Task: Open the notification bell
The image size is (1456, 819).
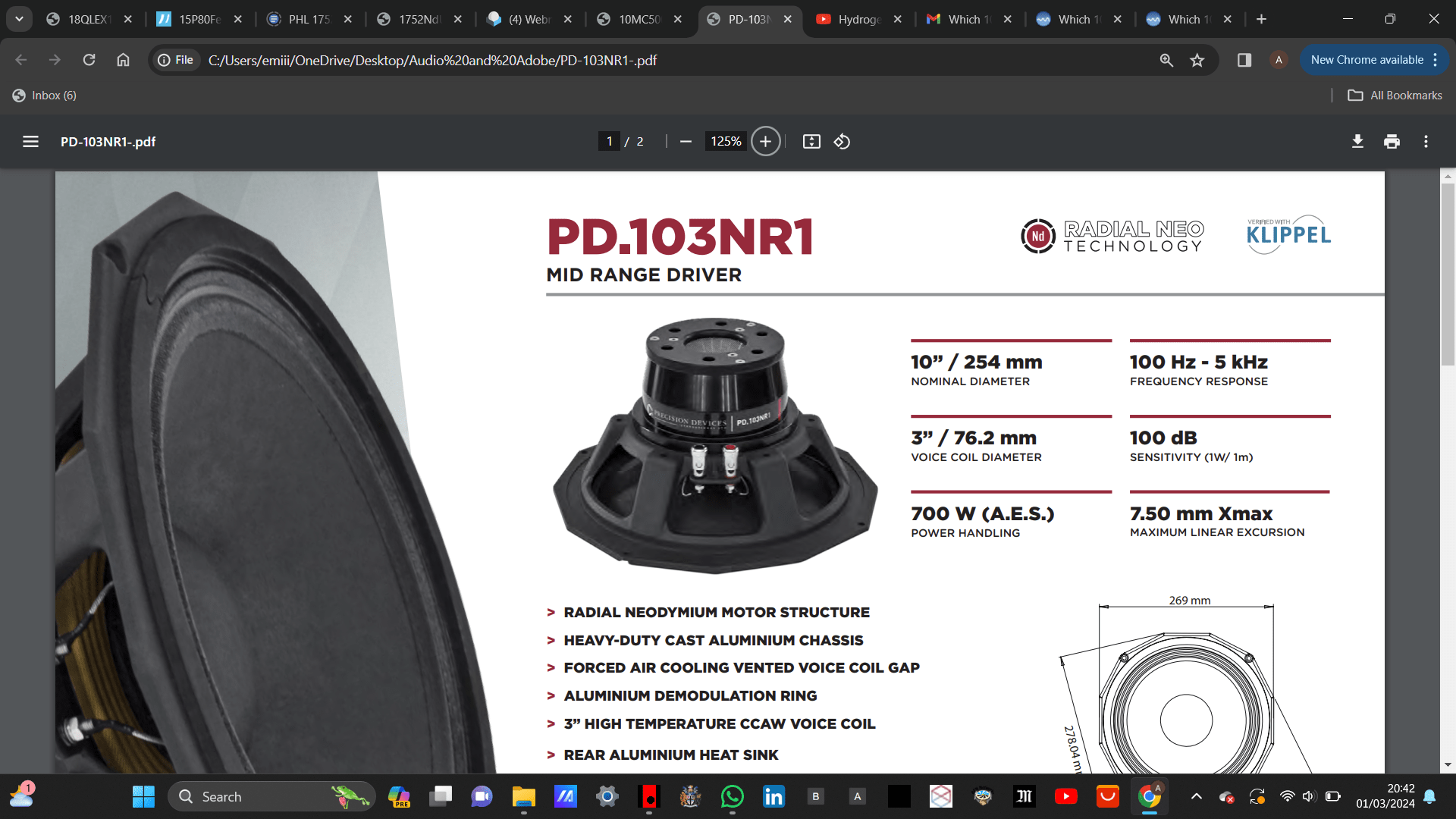Action: pyautogui.click(x=1429, y=796)
